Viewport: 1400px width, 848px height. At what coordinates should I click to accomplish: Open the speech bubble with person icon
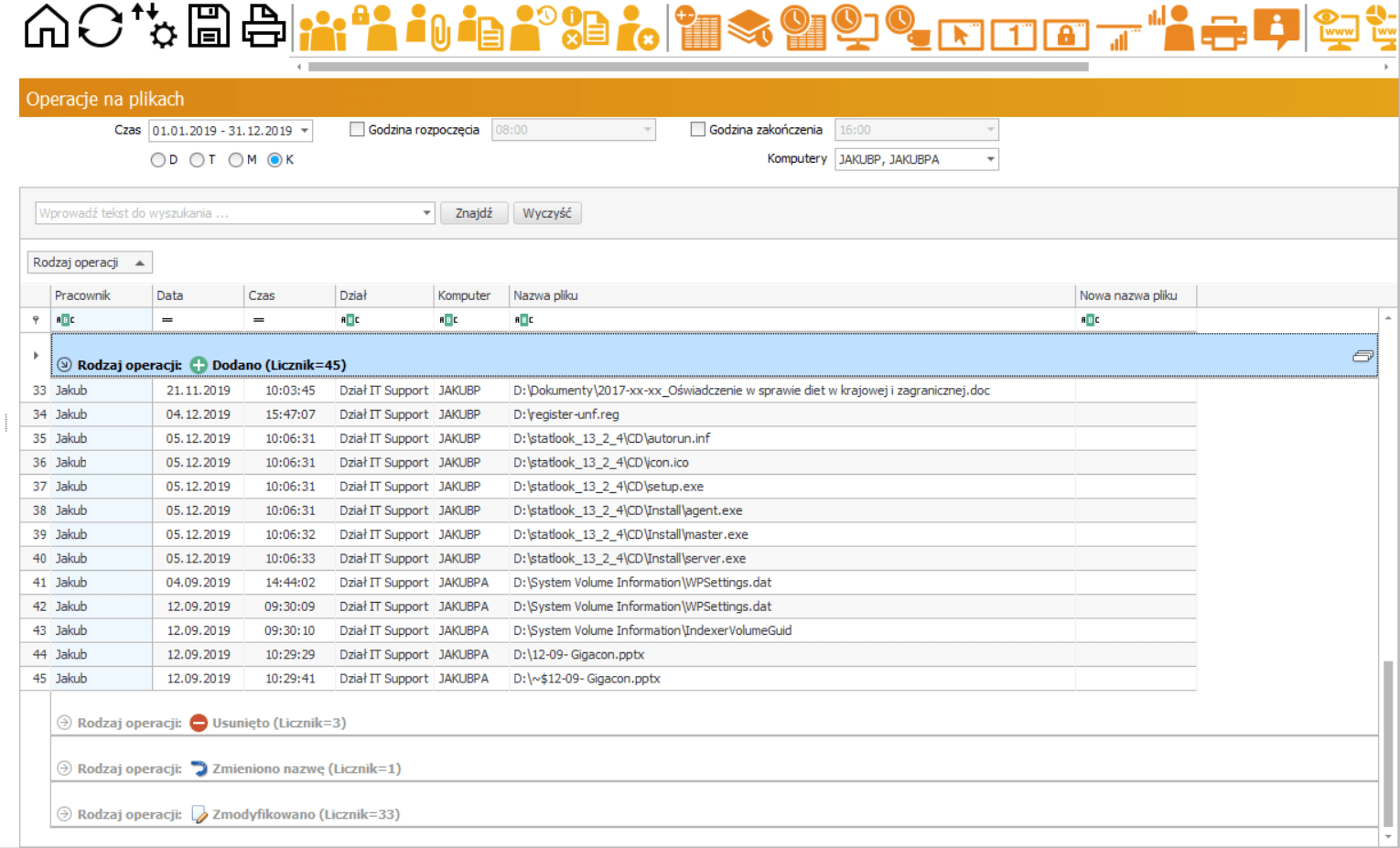pos(1276,28)
